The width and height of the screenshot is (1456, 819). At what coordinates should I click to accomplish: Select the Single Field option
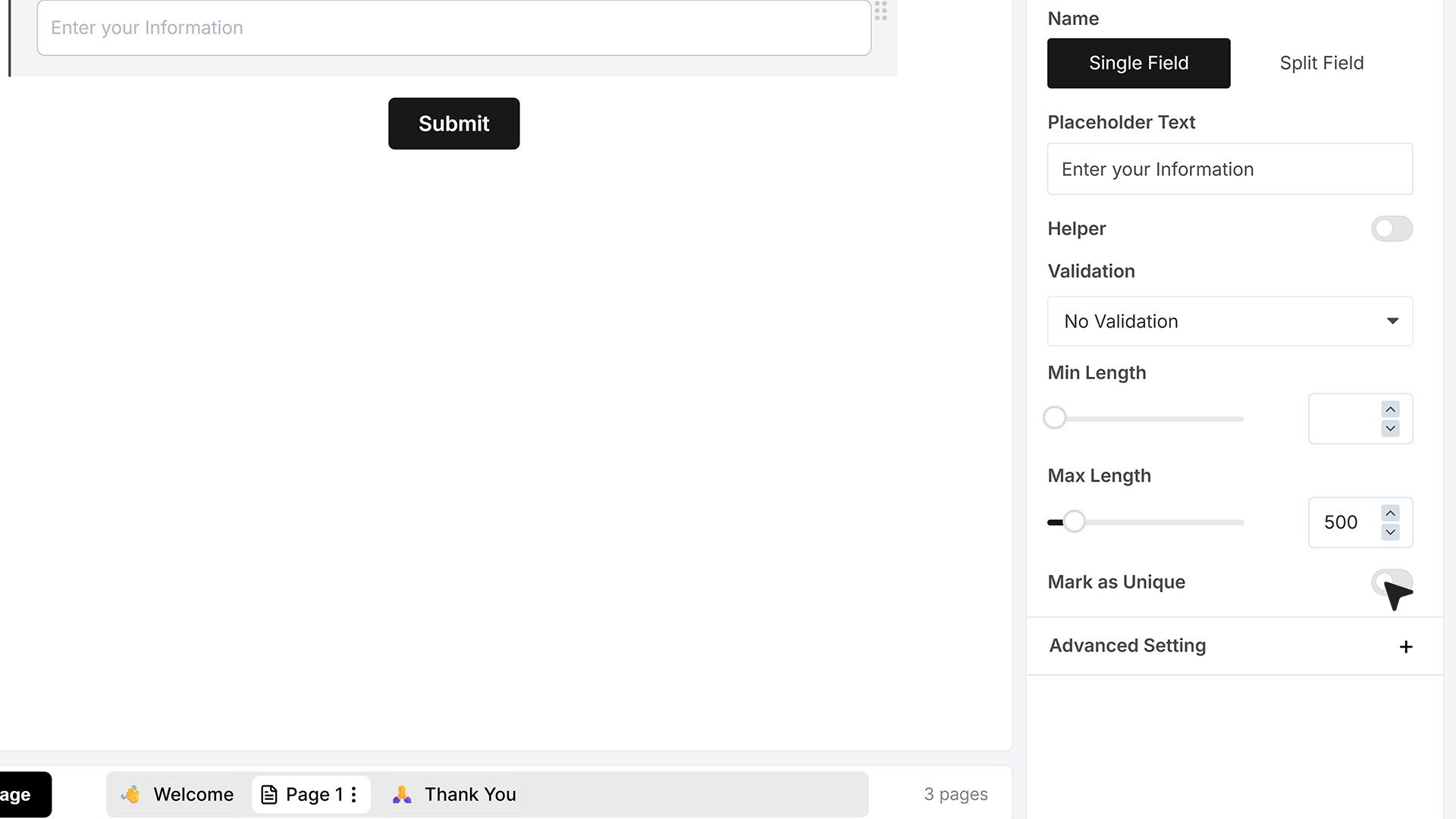pos(1138,63)
